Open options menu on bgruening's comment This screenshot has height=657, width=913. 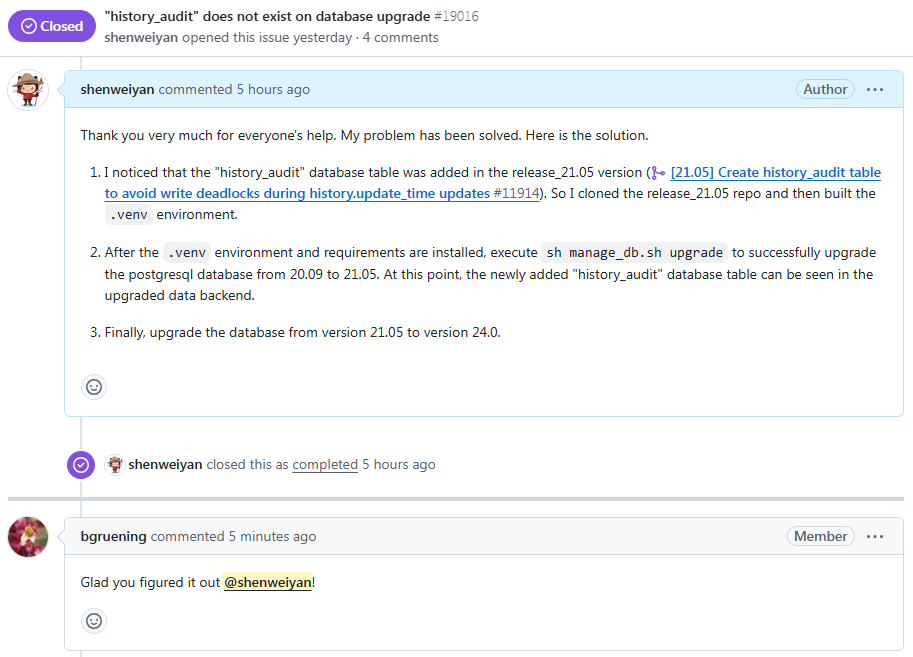(875, 536)
